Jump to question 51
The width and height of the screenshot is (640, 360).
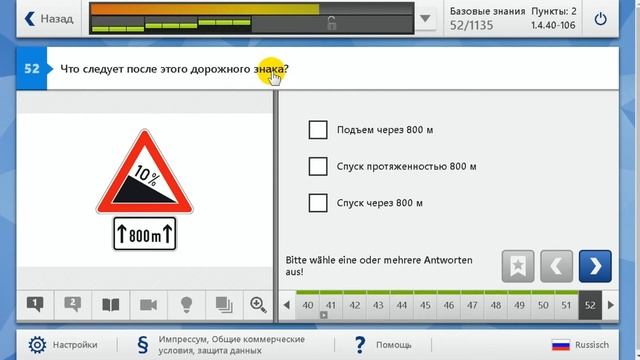pos(566,305)
